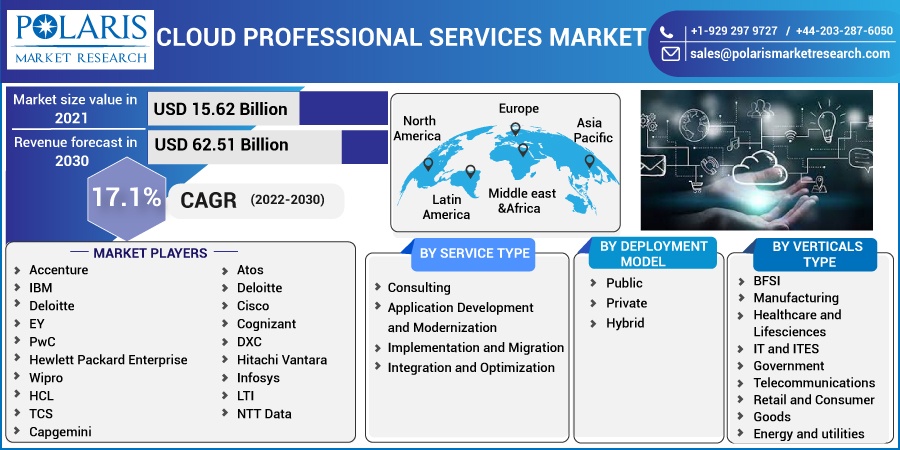Image resolution: width=900 pixels, height=450 pixels.
Task: Select Wipro in market players
Action: point(46,378)
